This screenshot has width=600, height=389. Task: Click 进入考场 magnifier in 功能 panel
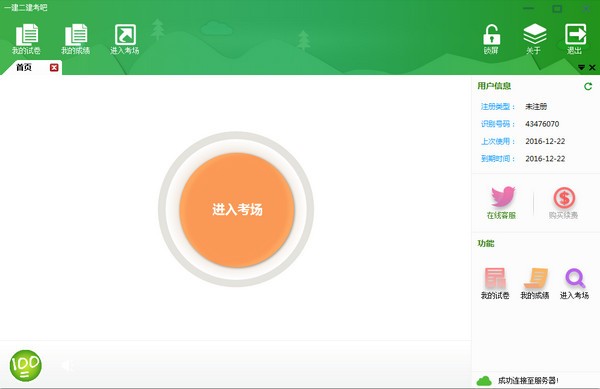(574, 283)
